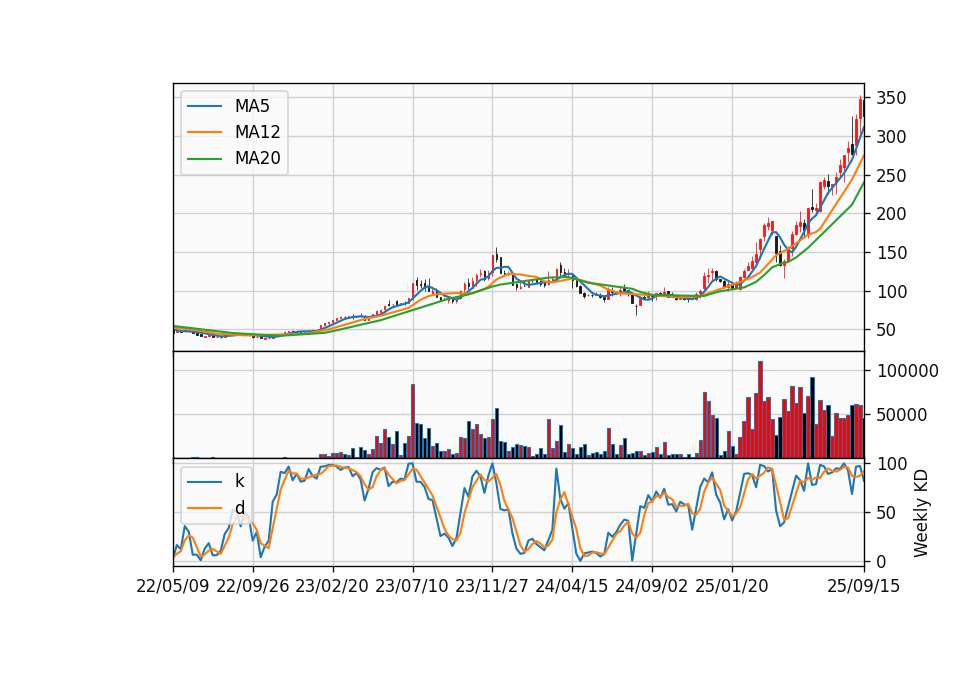This screenshot has width=960, height=690.
Task: Click the 23/11/27 date tick label
Action: 492,586
